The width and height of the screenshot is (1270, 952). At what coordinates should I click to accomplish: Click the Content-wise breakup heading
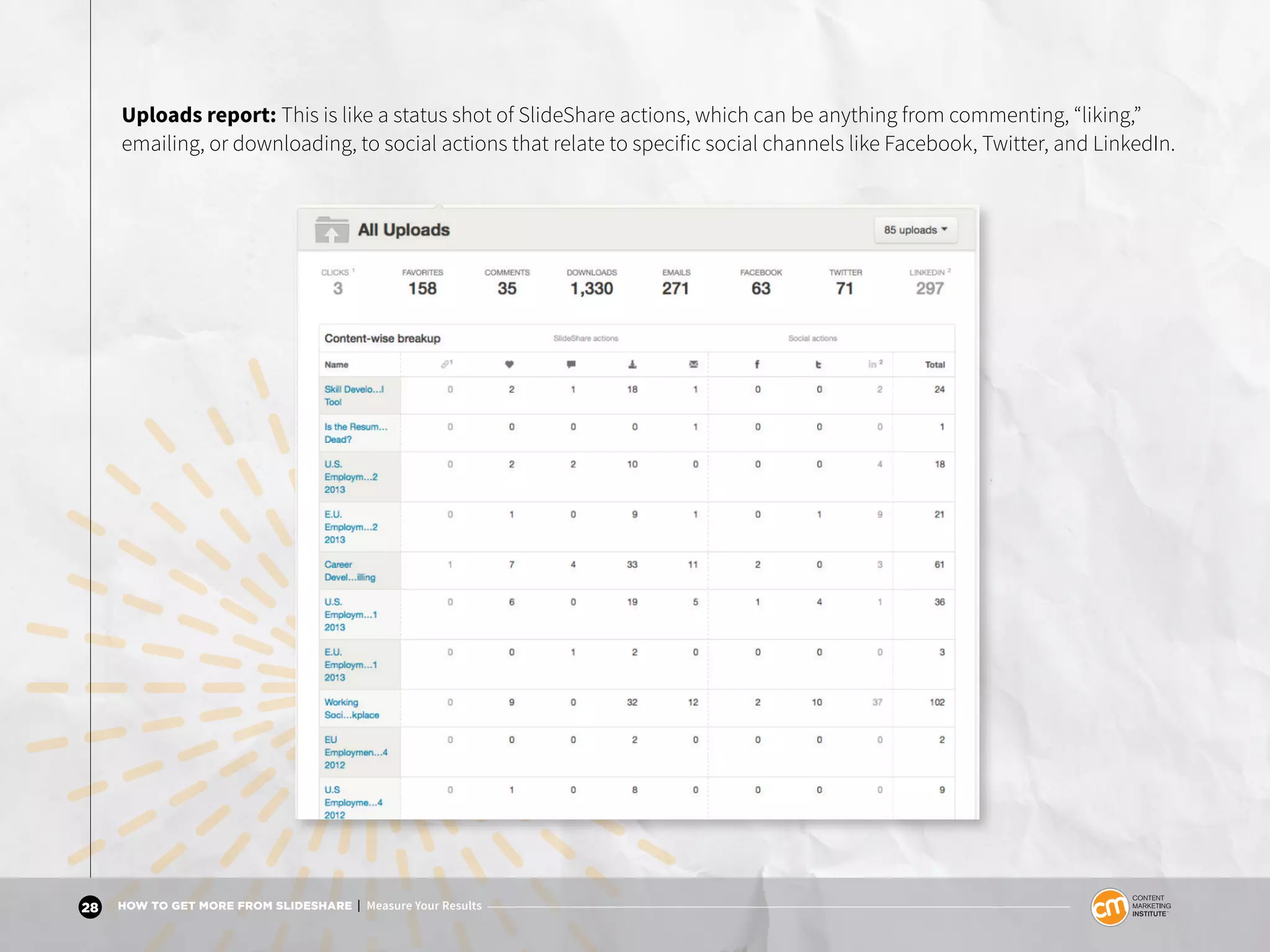pyautogui.click(x=383, y=338)
